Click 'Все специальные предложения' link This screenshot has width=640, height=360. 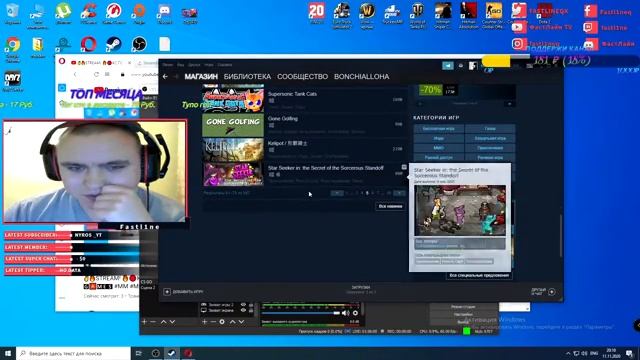tap(479, 276)
